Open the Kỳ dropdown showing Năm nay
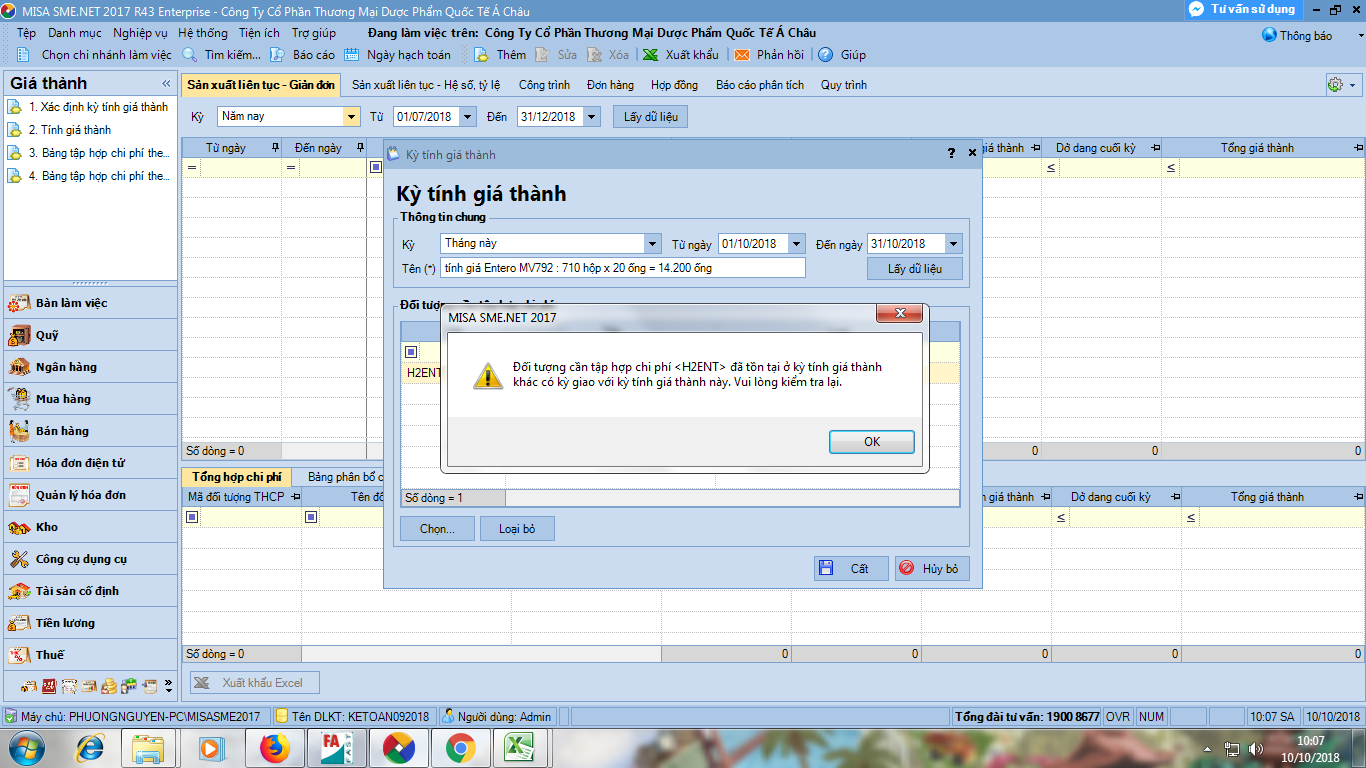Screen dimensions: 1366x768 coord(351,117)
